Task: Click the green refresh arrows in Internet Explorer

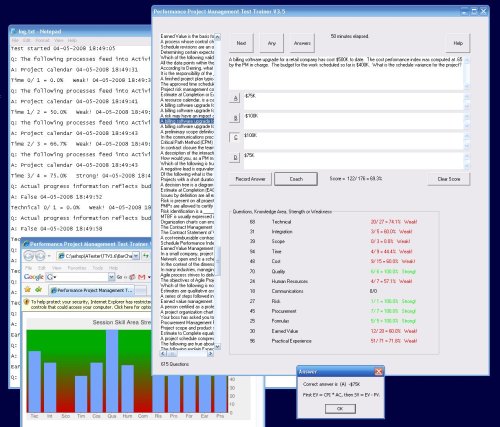Action: 146,256
